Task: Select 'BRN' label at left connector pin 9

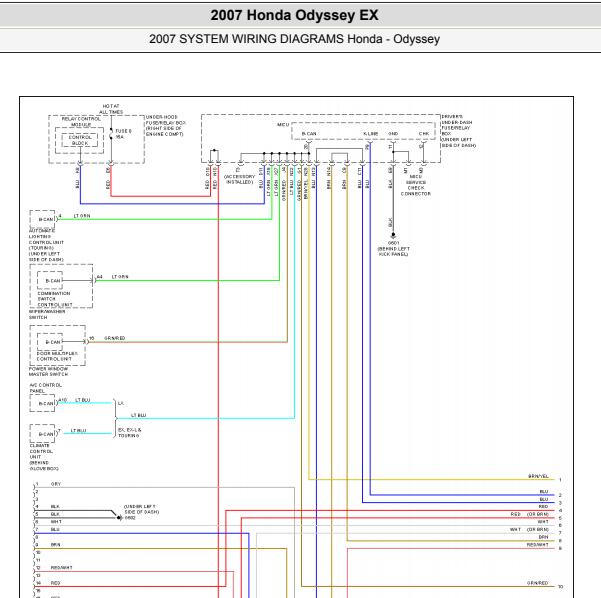Action: pos(56,544)
